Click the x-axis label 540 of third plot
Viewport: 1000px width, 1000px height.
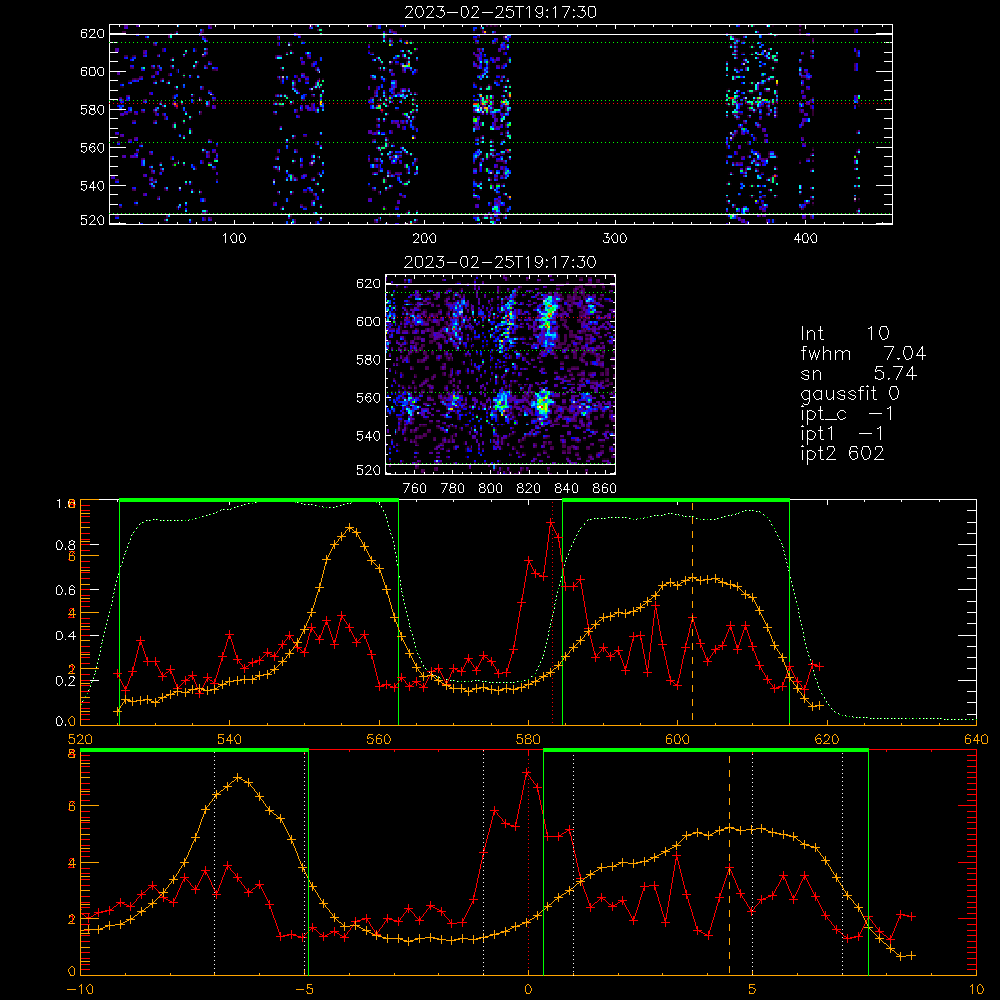pos(230,739)
